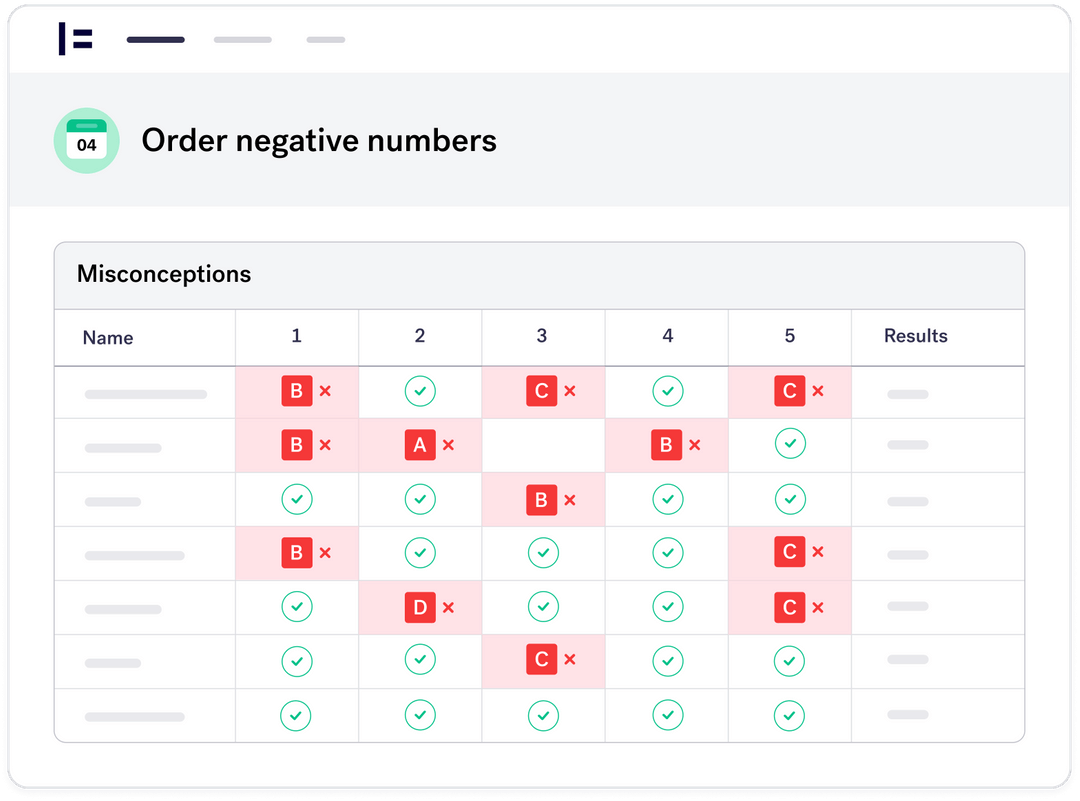Viewport: 1080px width, 801px height.
Task: Click the red A badge in column 2
Action: tap(420, 445)
